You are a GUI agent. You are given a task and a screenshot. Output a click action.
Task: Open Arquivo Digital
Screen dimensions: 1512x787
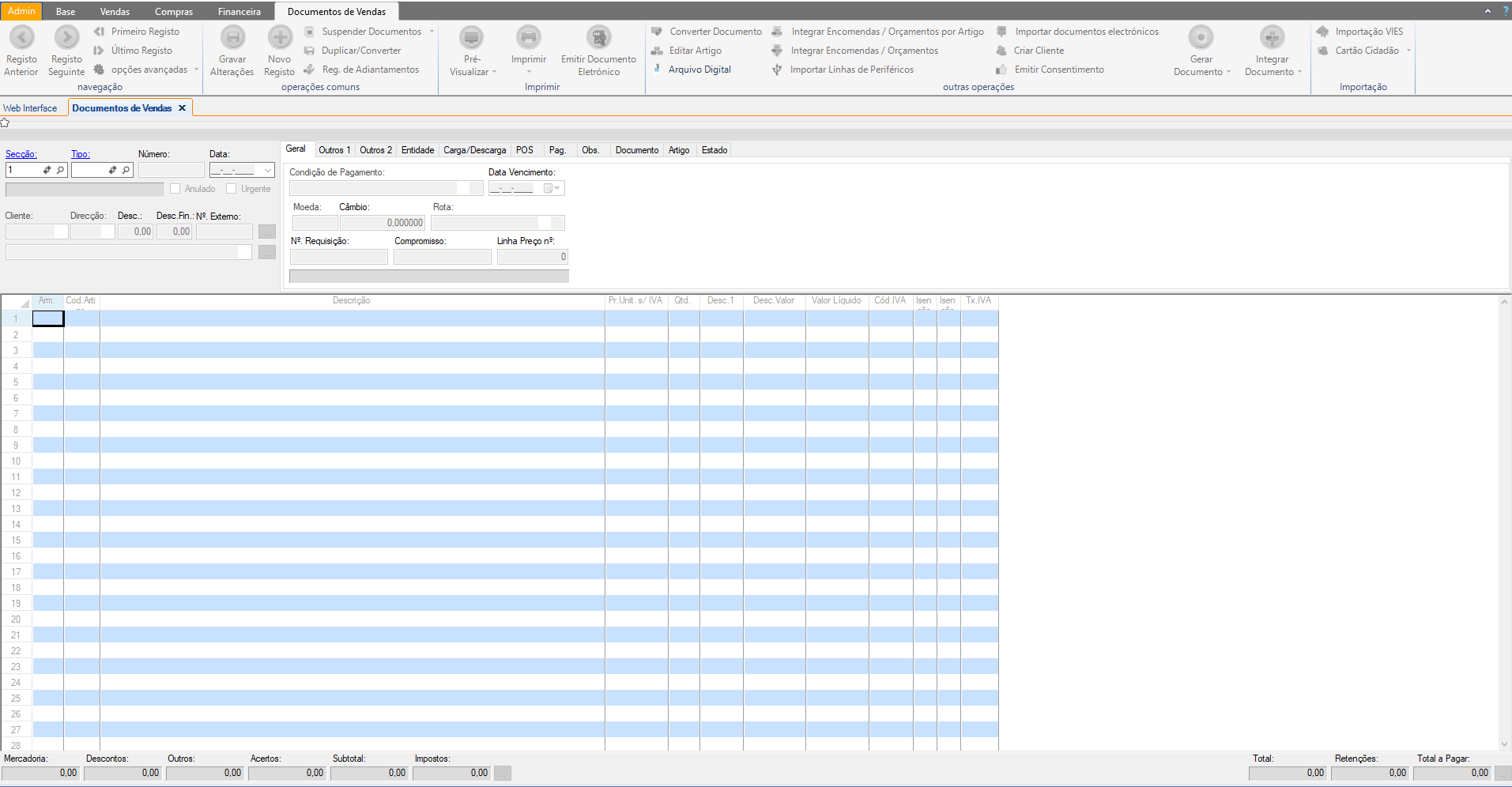699,70
